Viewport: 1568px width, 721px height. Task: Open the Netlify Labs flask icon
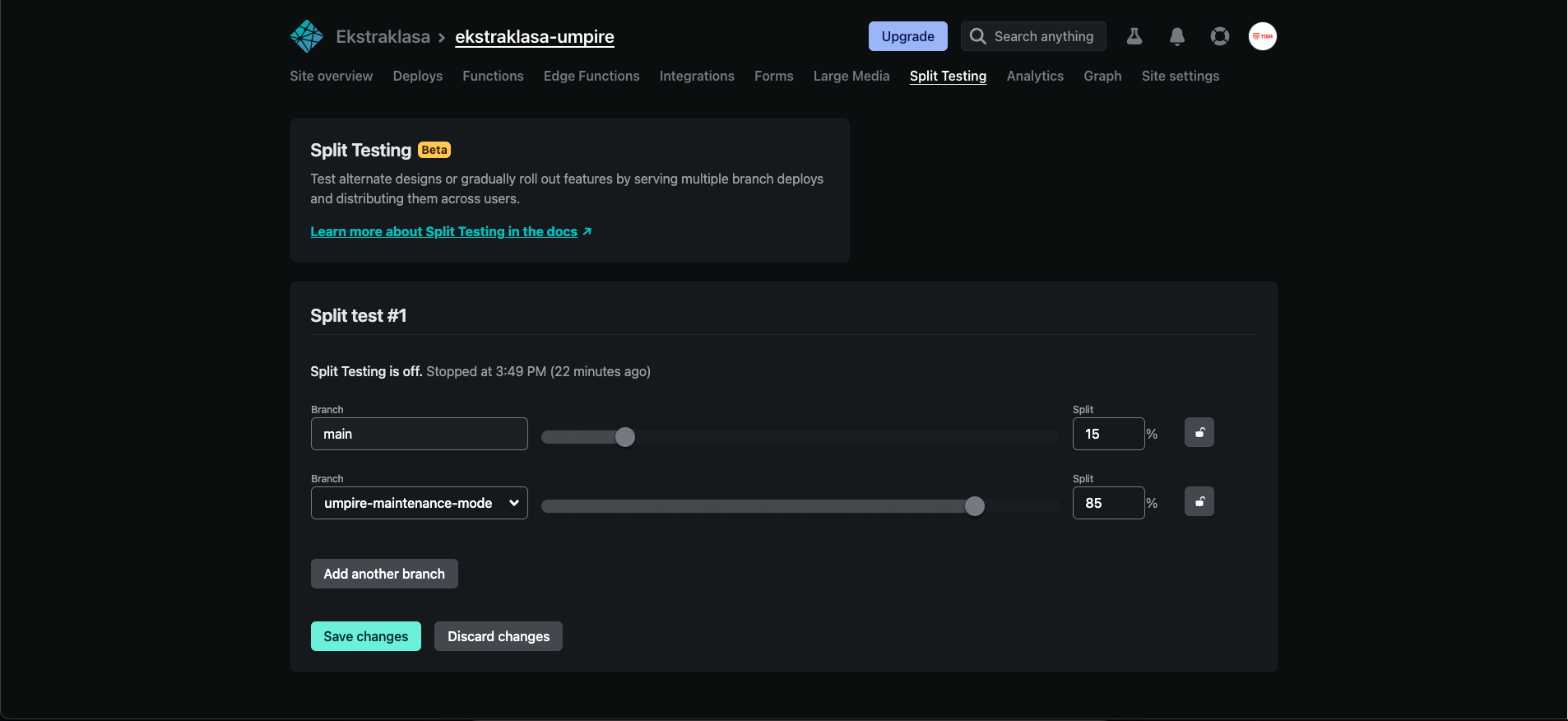point(1134,36)
